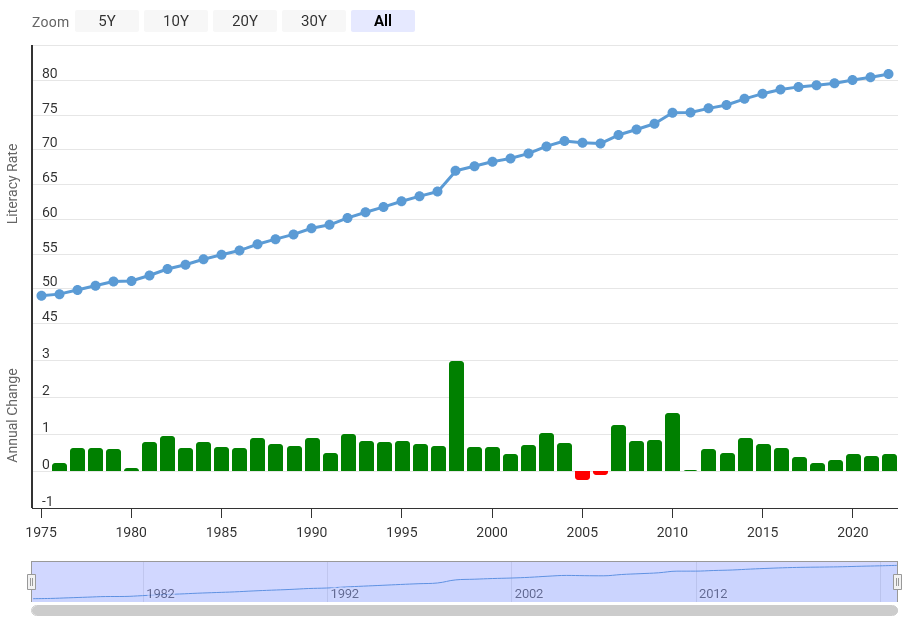The width and height of the screenshot is (911, 626).
Task: Click the Annual Change axis title
Action: coord(12,416)
